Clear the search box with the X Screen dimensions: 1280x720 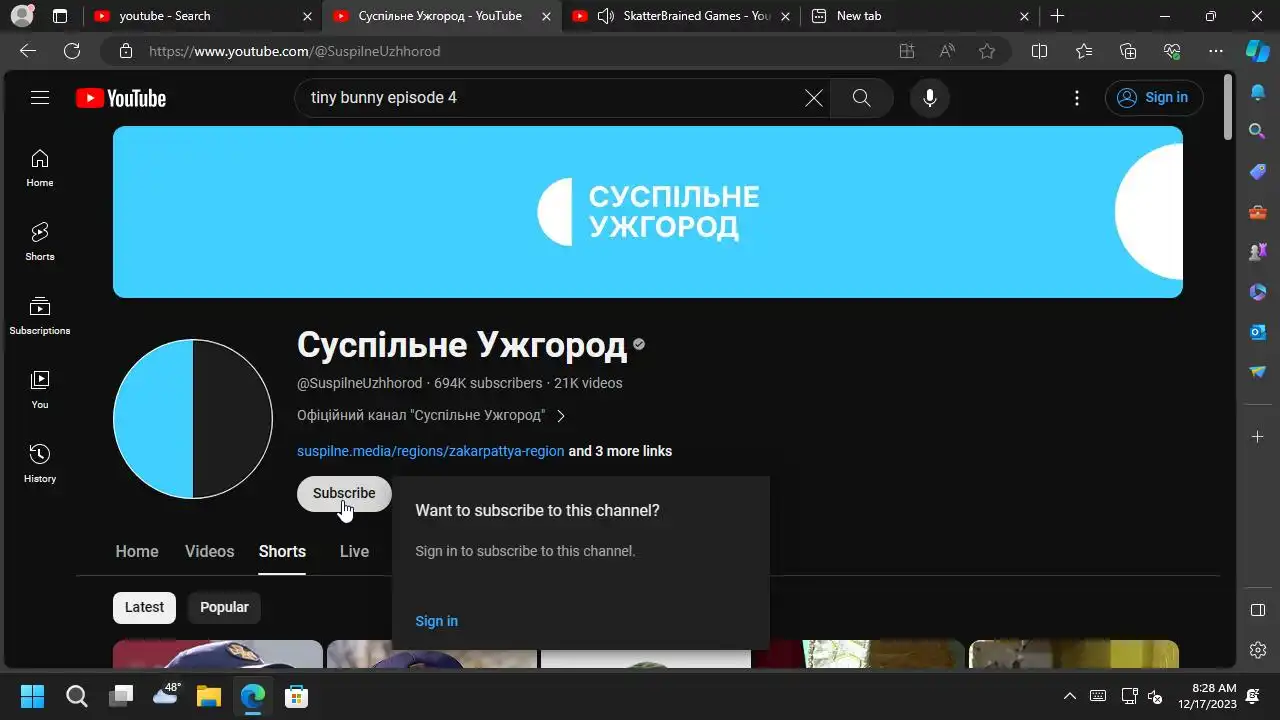(814, 98)
